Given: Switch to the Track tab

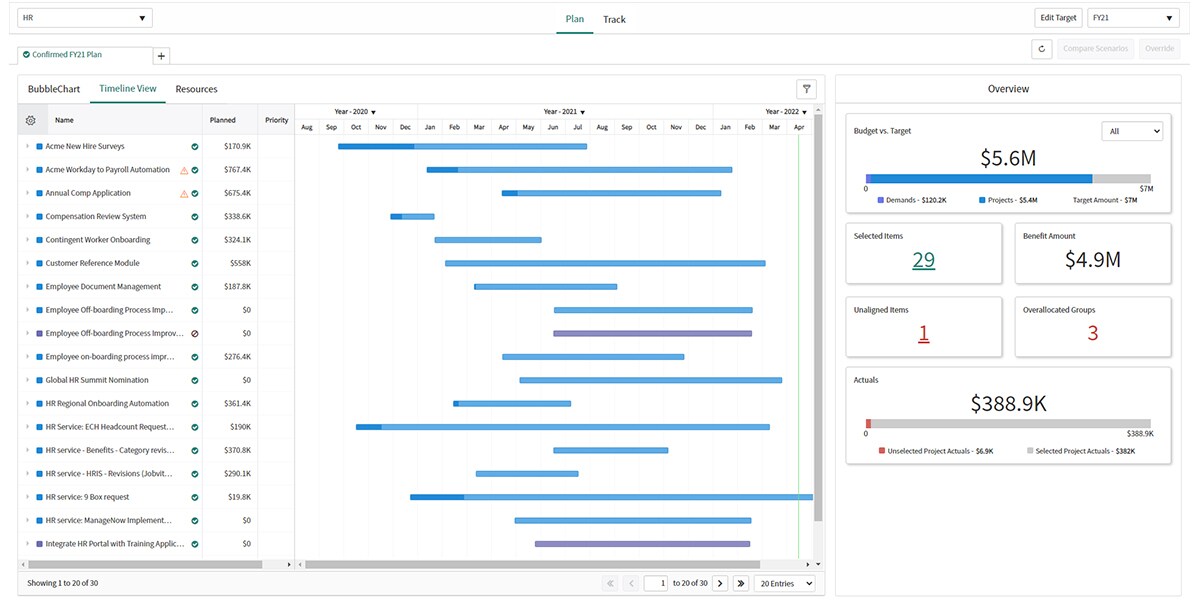Looking at the screenshot, I should 614,19.
